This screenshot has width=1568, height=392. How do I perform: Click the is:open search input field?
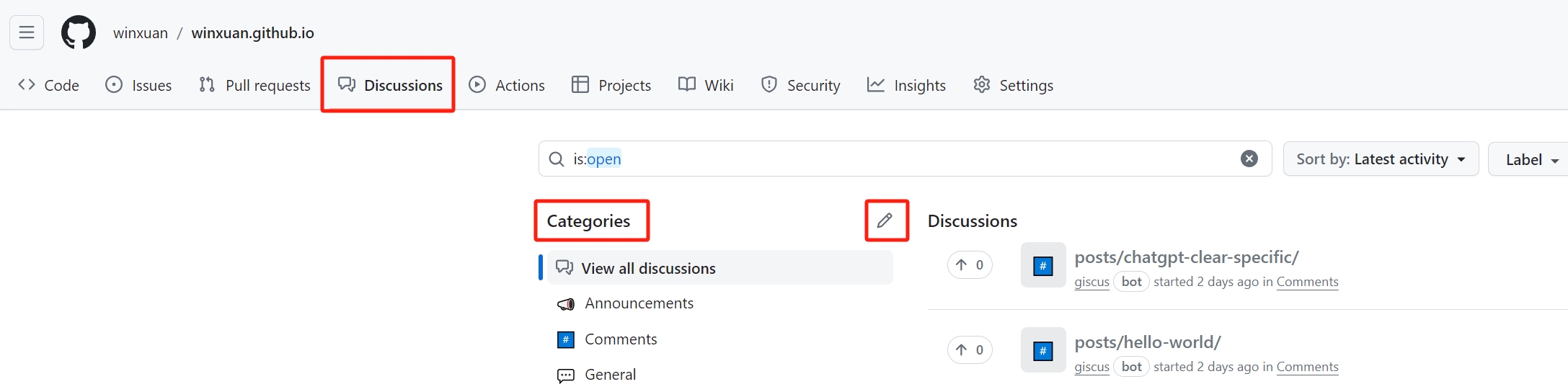point(901,159)
